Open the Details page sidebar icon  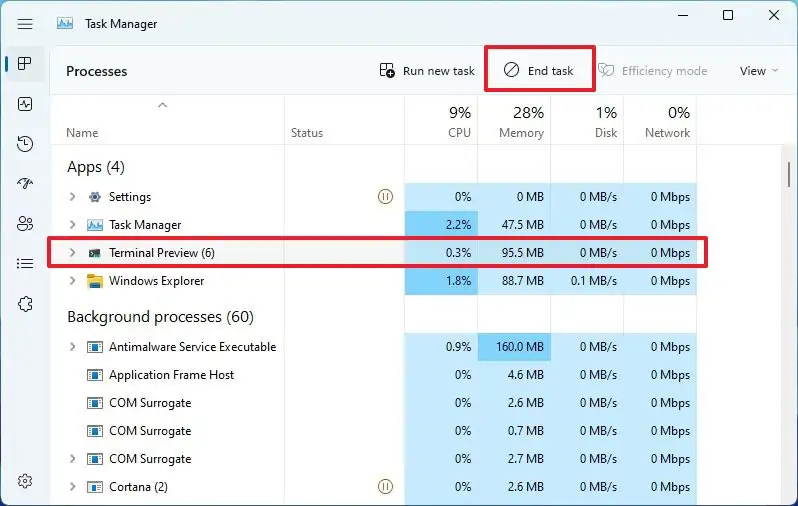pos(25,264)
